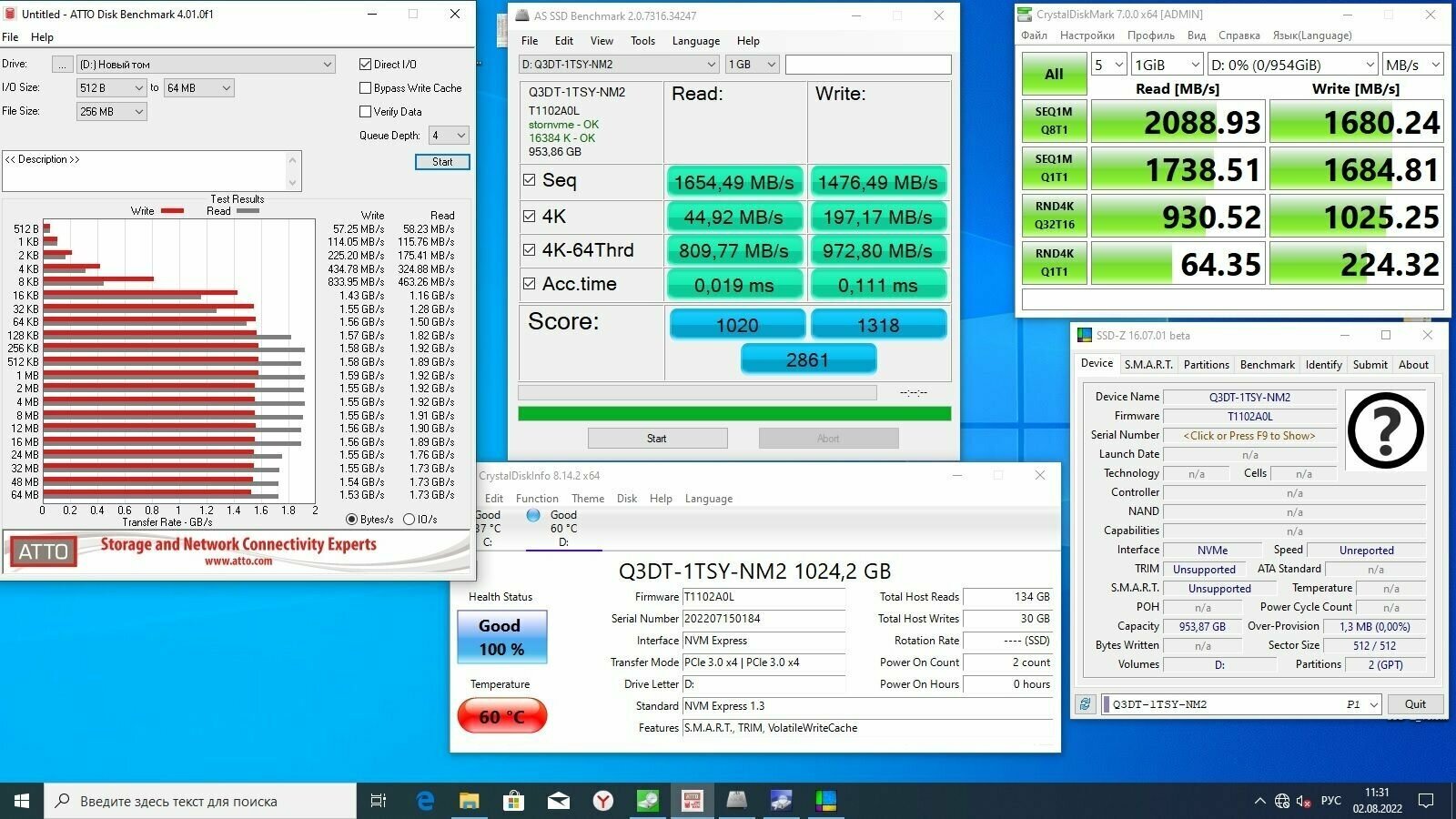Open the CrystalDiskMark test count dropdown

click(x=1109, y=65)
